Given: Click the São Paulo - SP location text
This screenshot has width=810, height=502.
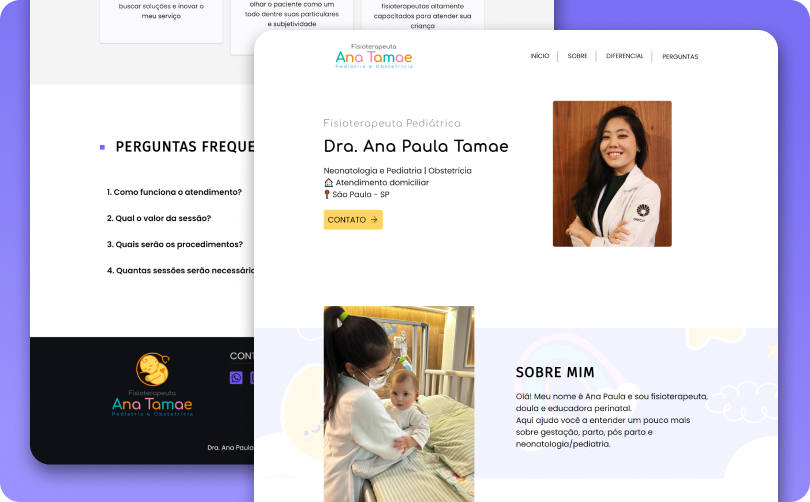Looking at the screenshot, I should click(x=361, y=195).
